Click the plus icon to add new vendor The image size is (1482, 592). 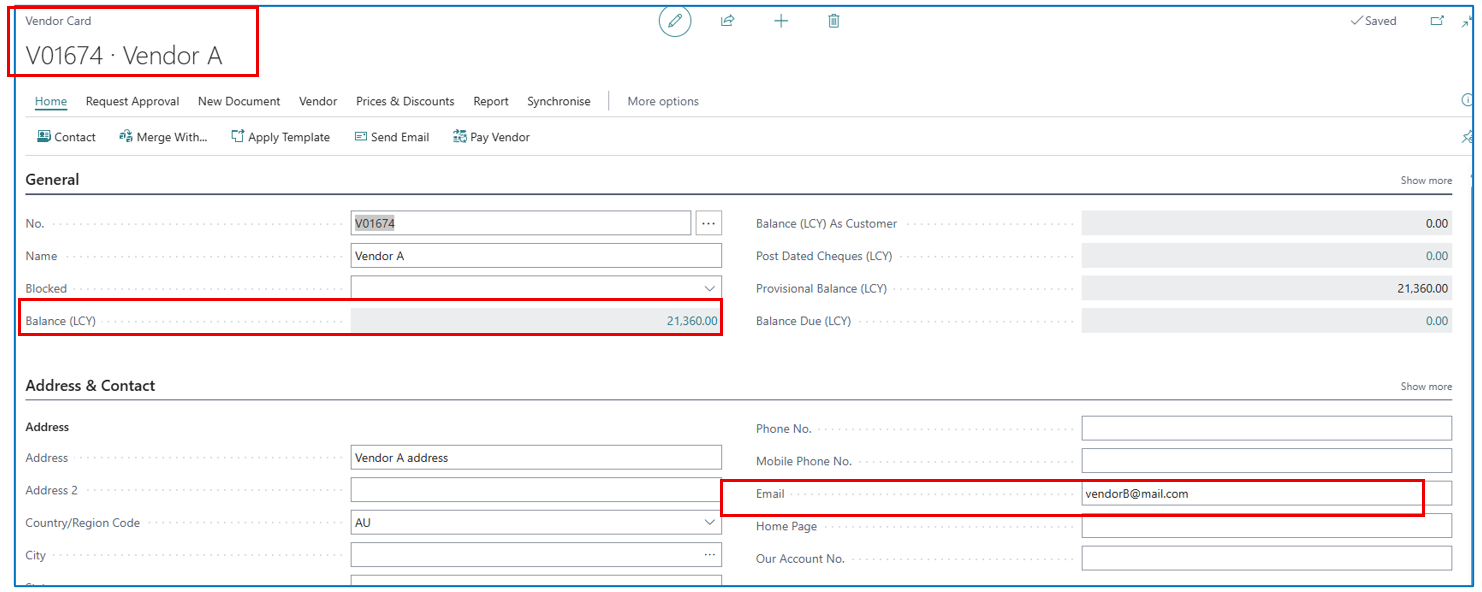[781, 21]
